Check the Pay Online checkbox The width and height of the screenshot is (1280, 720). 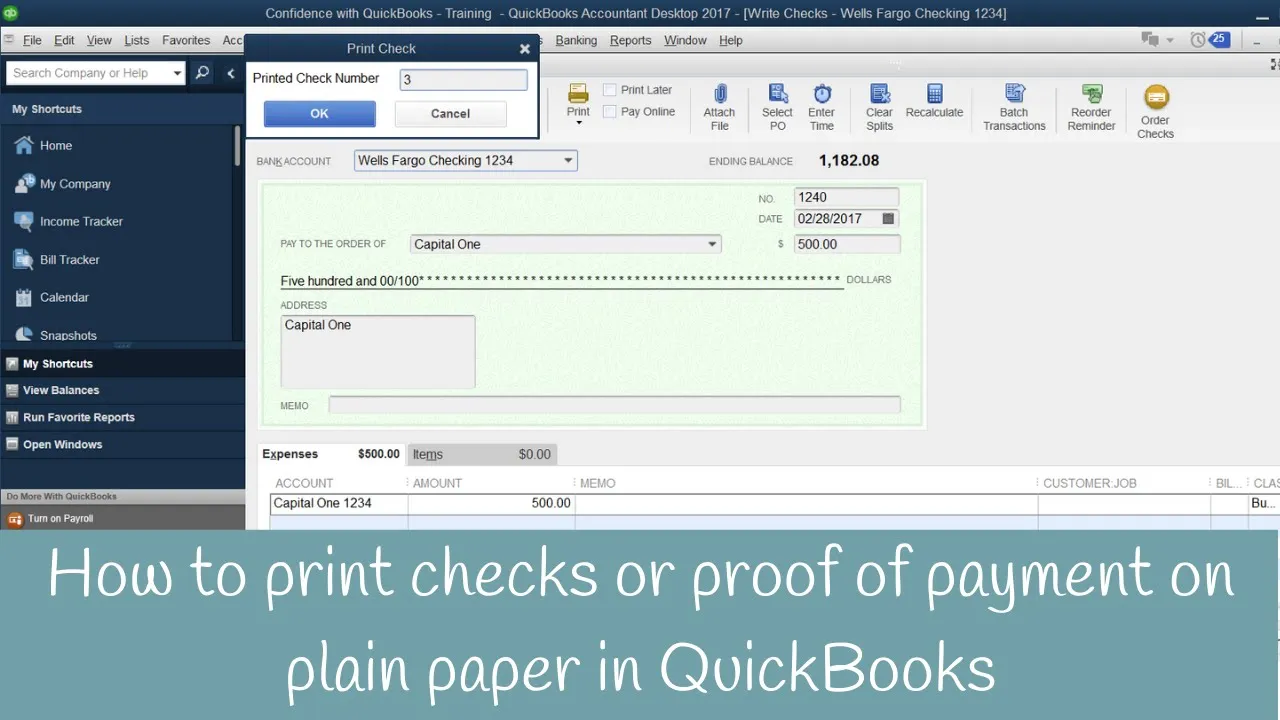tap(610, 112)
